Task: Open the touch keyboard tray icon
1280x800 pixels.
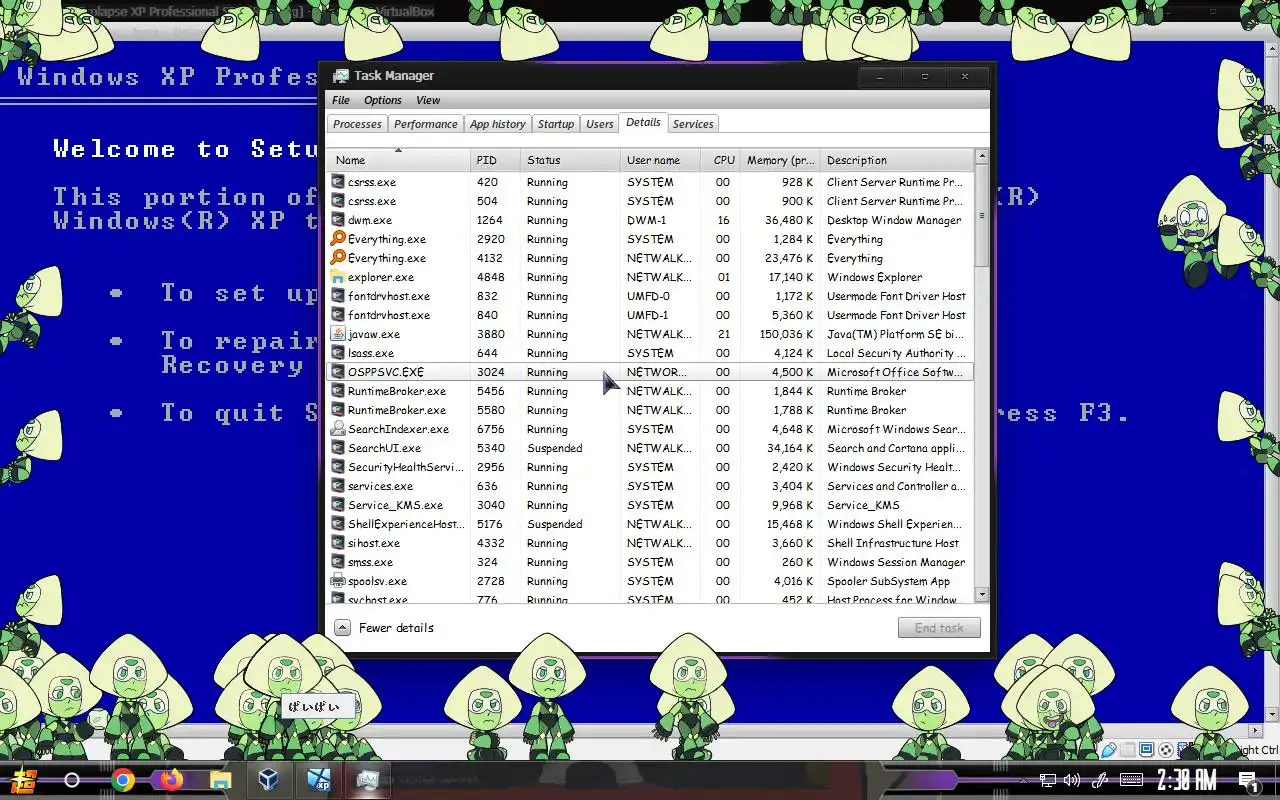Action: 1131,780
